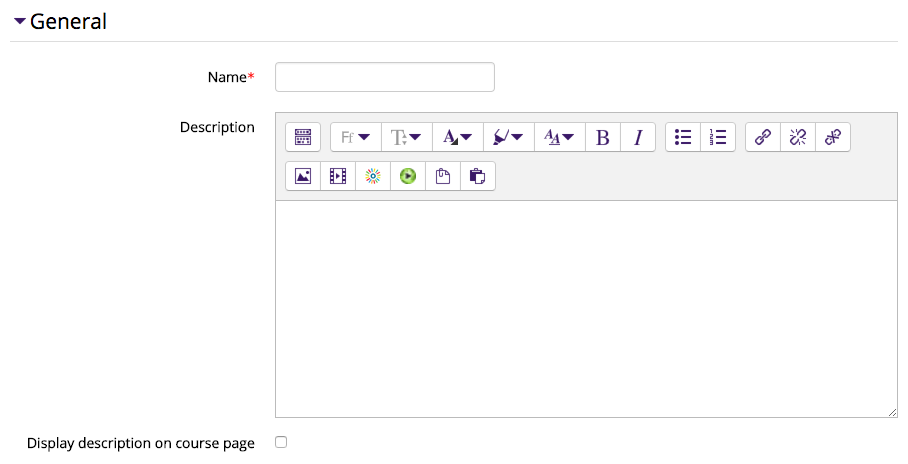Open the font size dropdown
This screenshot has width=908, height=464.
tap(407, 137)
